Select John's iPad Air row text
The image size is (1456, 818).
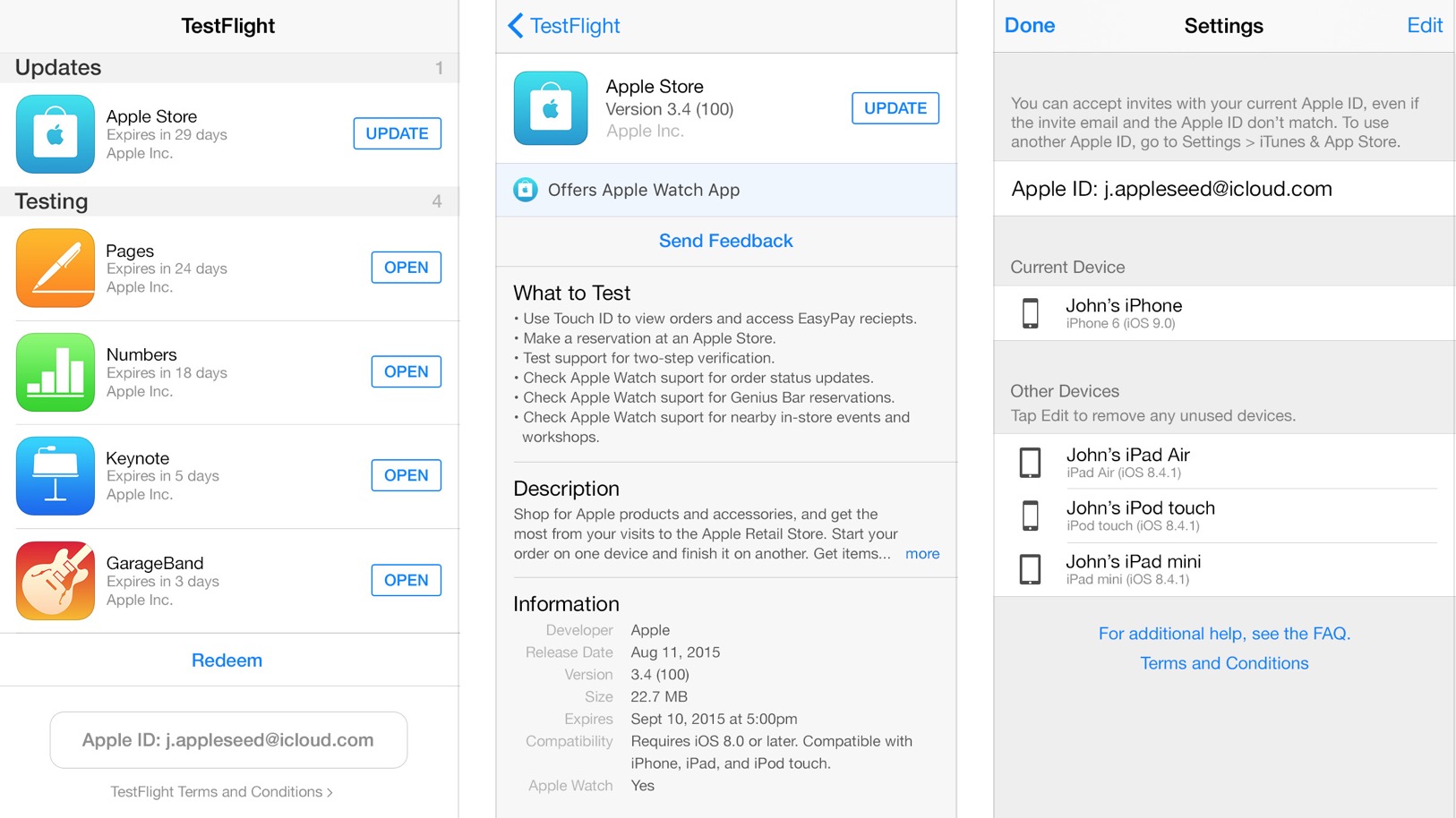click(x=1127, y=463)
